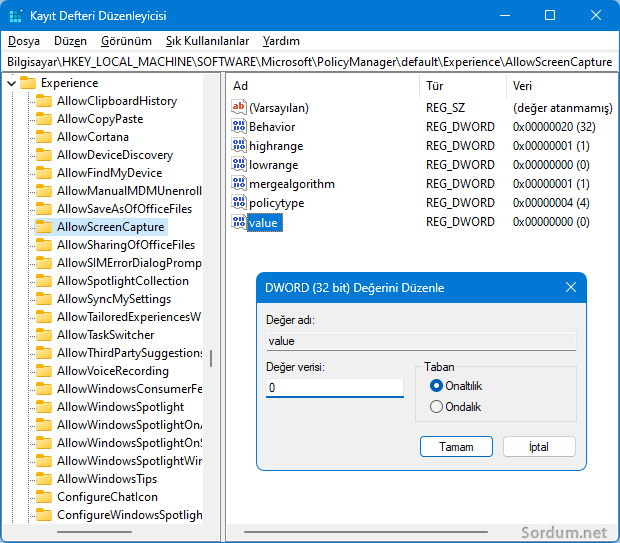Click the AllowClipboardHistory folder icon
Screen dimensions: 620x543
pos(43,101)
